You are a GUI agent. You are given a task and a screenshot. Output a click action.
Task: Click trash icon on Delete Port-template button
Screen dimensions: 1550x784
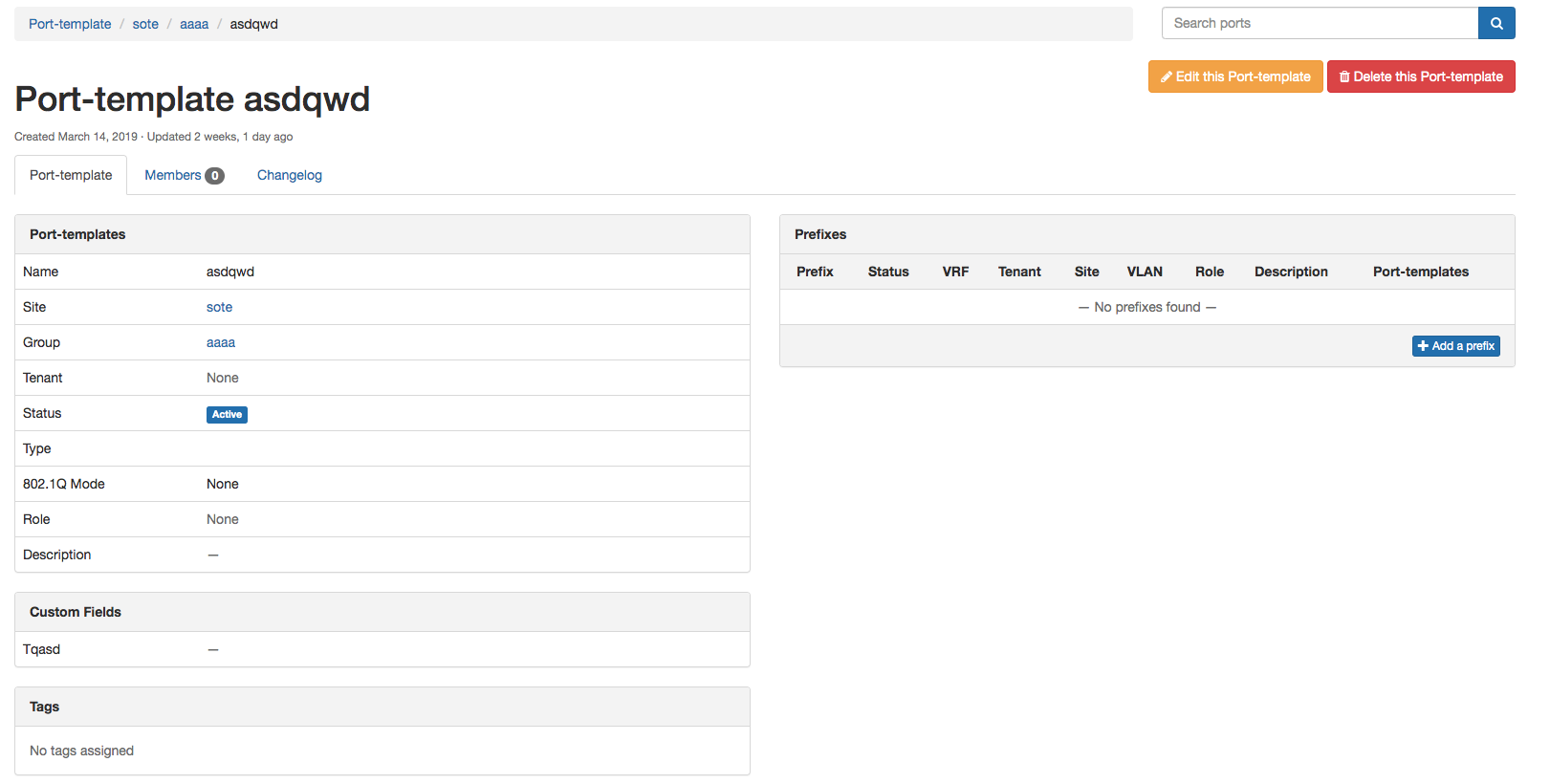pyautogui.click(x=1343, y=77)
